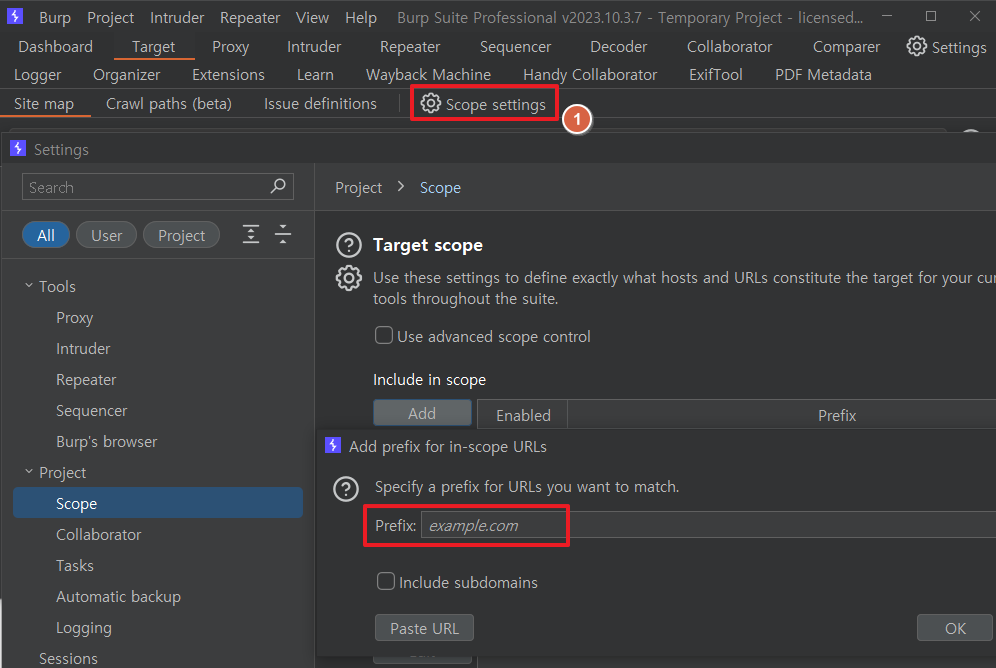Switch to the Logger tab

point(37,75)
